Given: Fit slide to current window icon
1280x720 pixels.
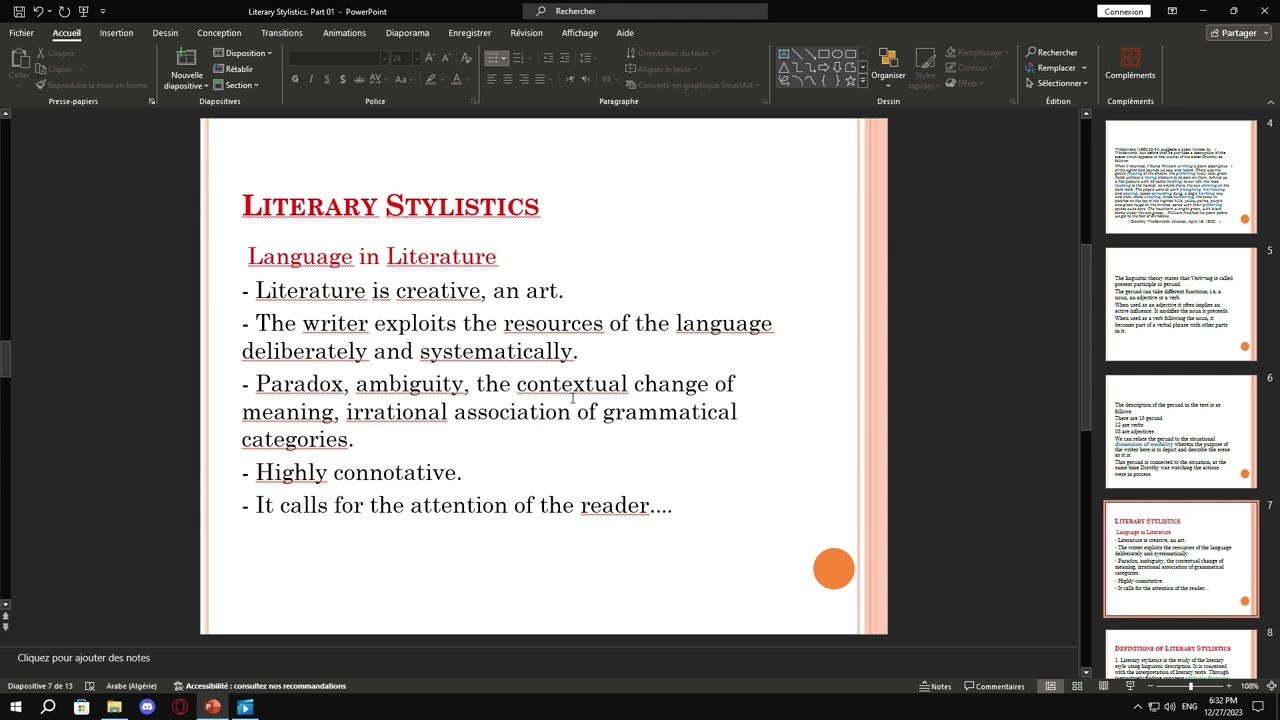Looking at the screenshot, I should click(x=1271, y=686).
